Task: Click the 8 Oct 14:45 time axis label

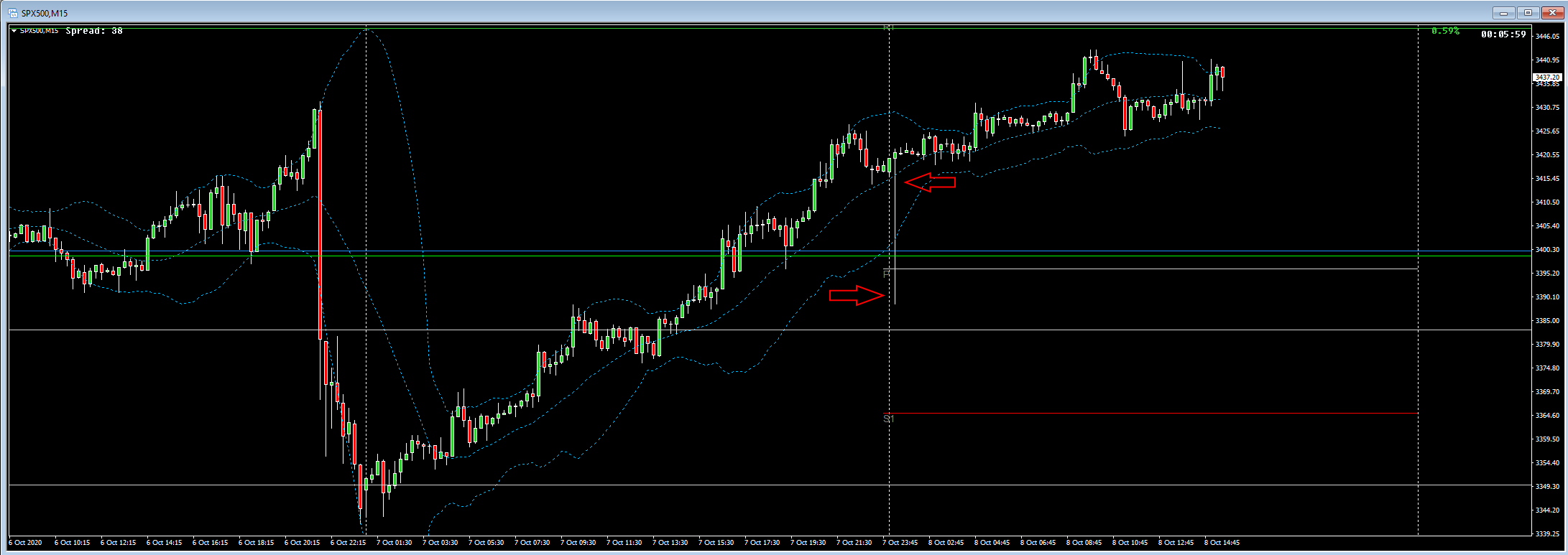Action: click(x=1222, y=543)
